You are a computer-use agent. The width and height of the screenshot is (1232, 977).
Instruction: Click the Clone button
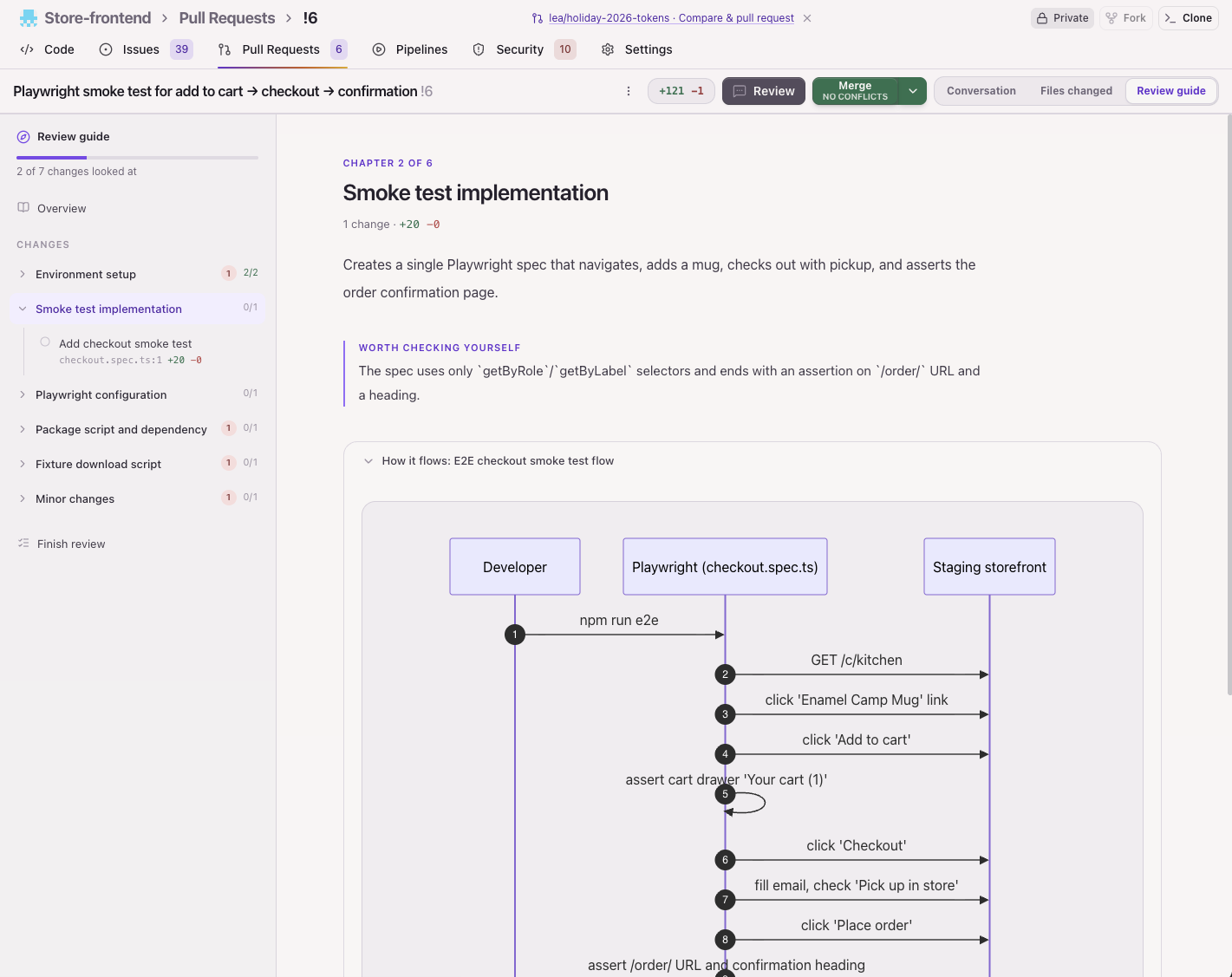tap(1189, 18)
